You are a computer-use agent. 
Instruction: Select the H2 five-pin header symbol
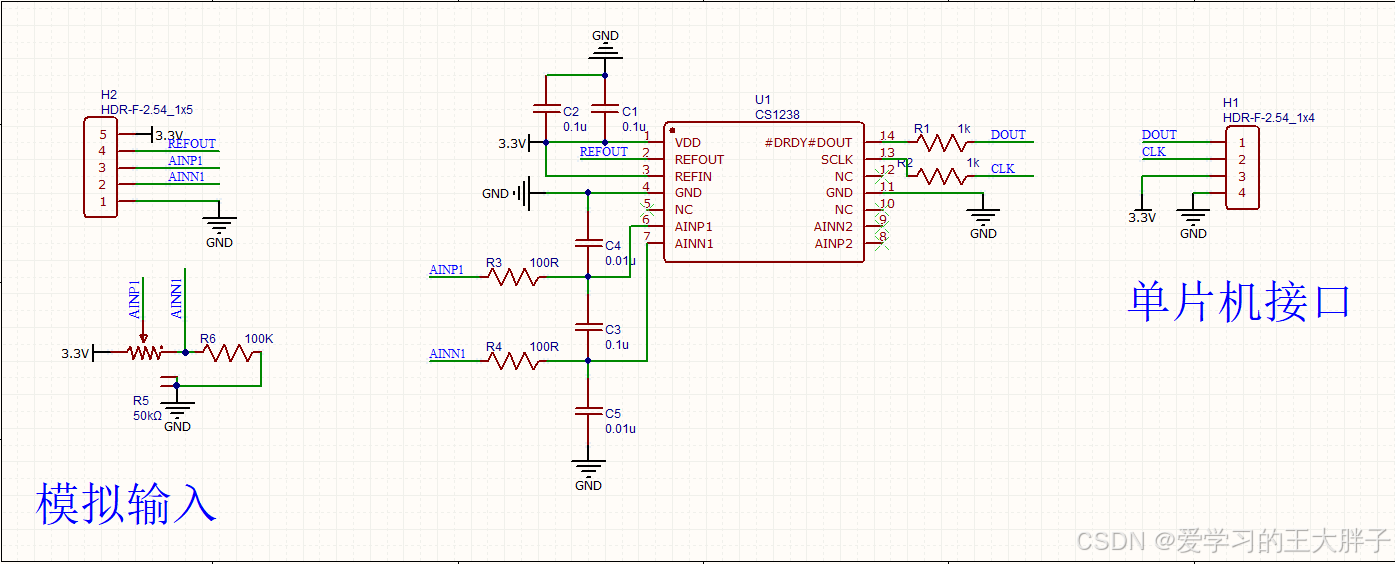(99, 167)
